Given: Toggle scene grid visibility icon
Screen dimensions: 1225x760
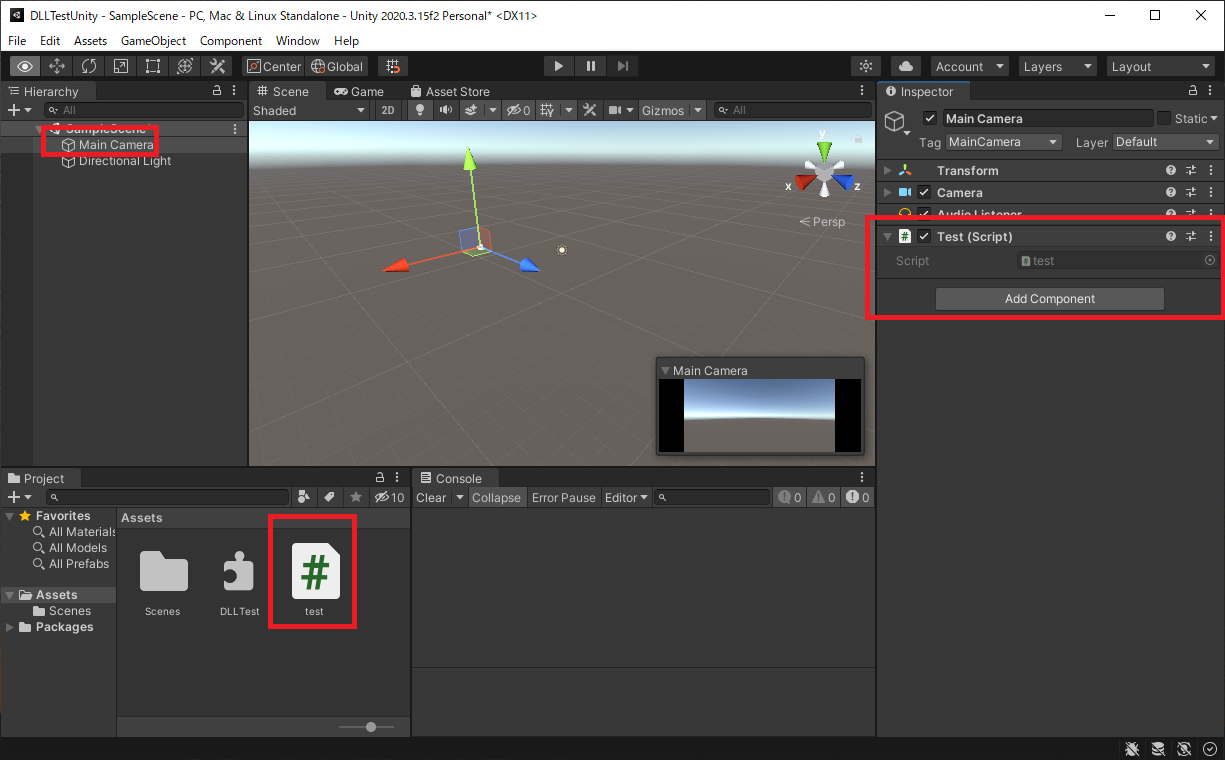Looking at the screenshot, I should click(547, 110).
